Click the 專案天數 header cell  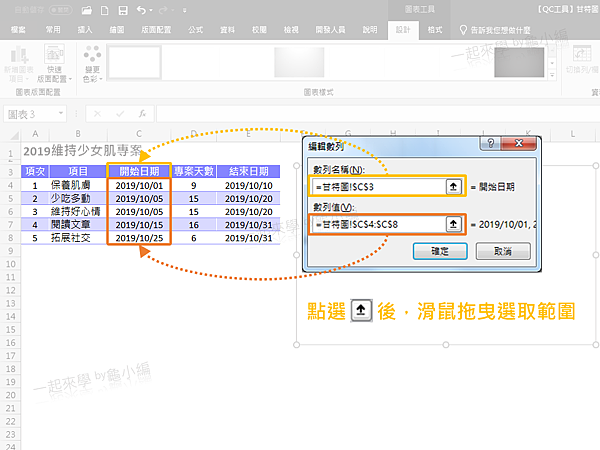(x=194, y=171)
